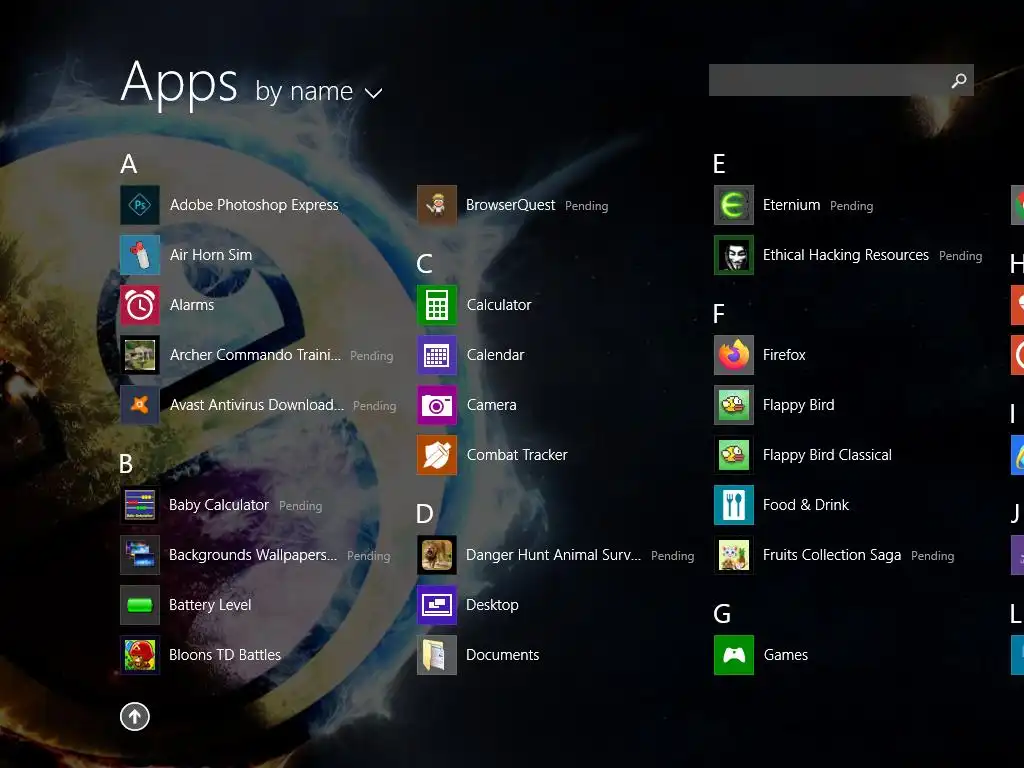Click the 'Camera' app name
The height and width of the screenshot is (768, 1024).
point(492,405)
